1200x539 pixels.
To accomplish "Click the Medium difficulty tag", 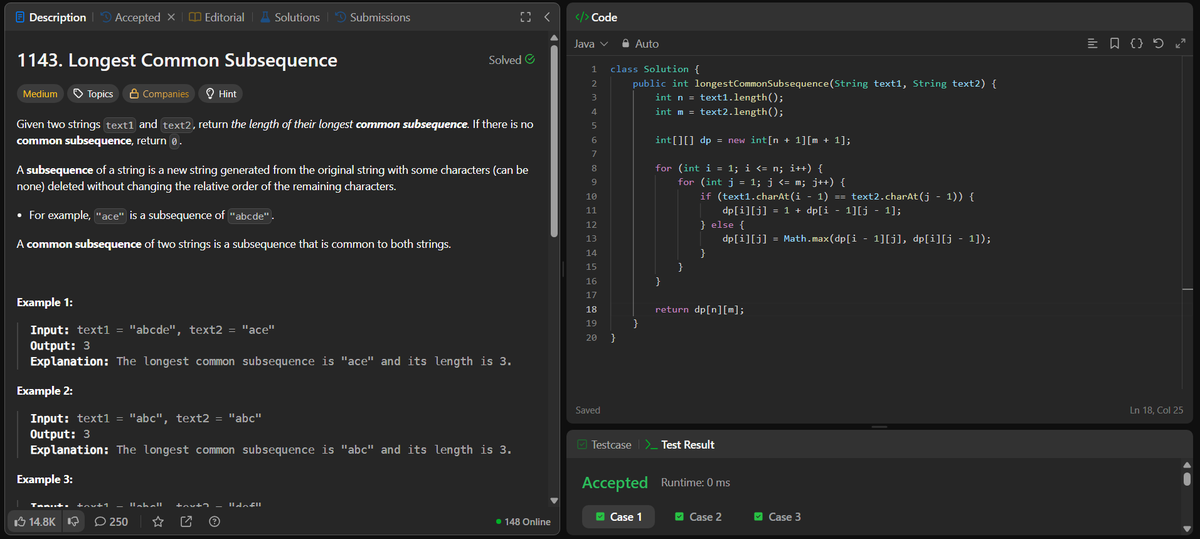I will (40, 93).
